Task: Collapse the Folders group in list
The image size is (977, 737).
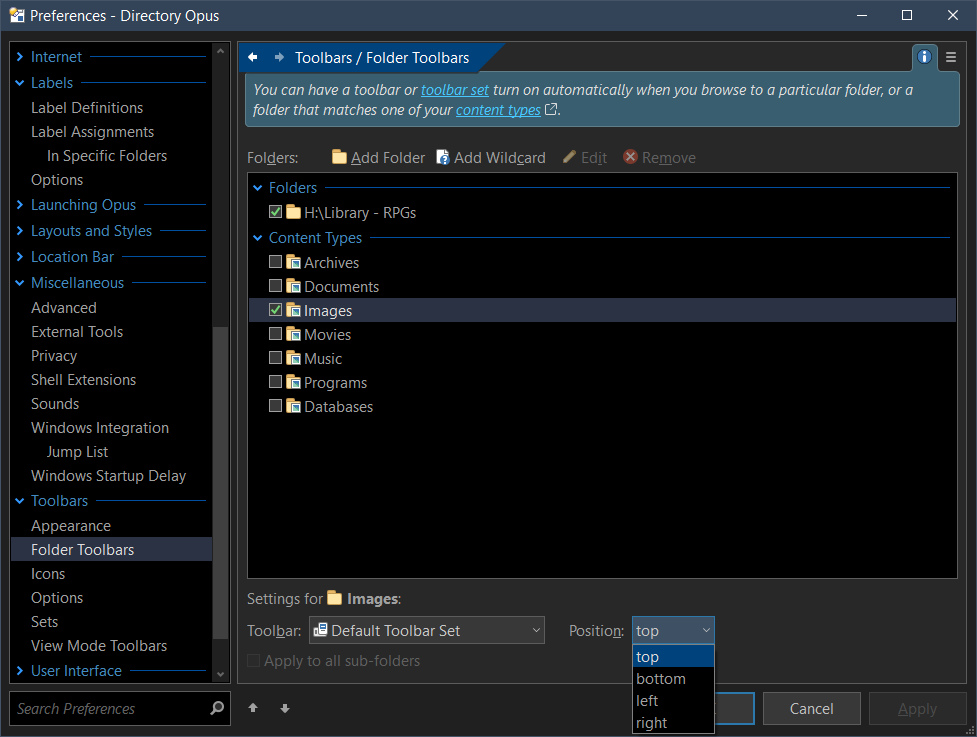Action: click(258, 188)
